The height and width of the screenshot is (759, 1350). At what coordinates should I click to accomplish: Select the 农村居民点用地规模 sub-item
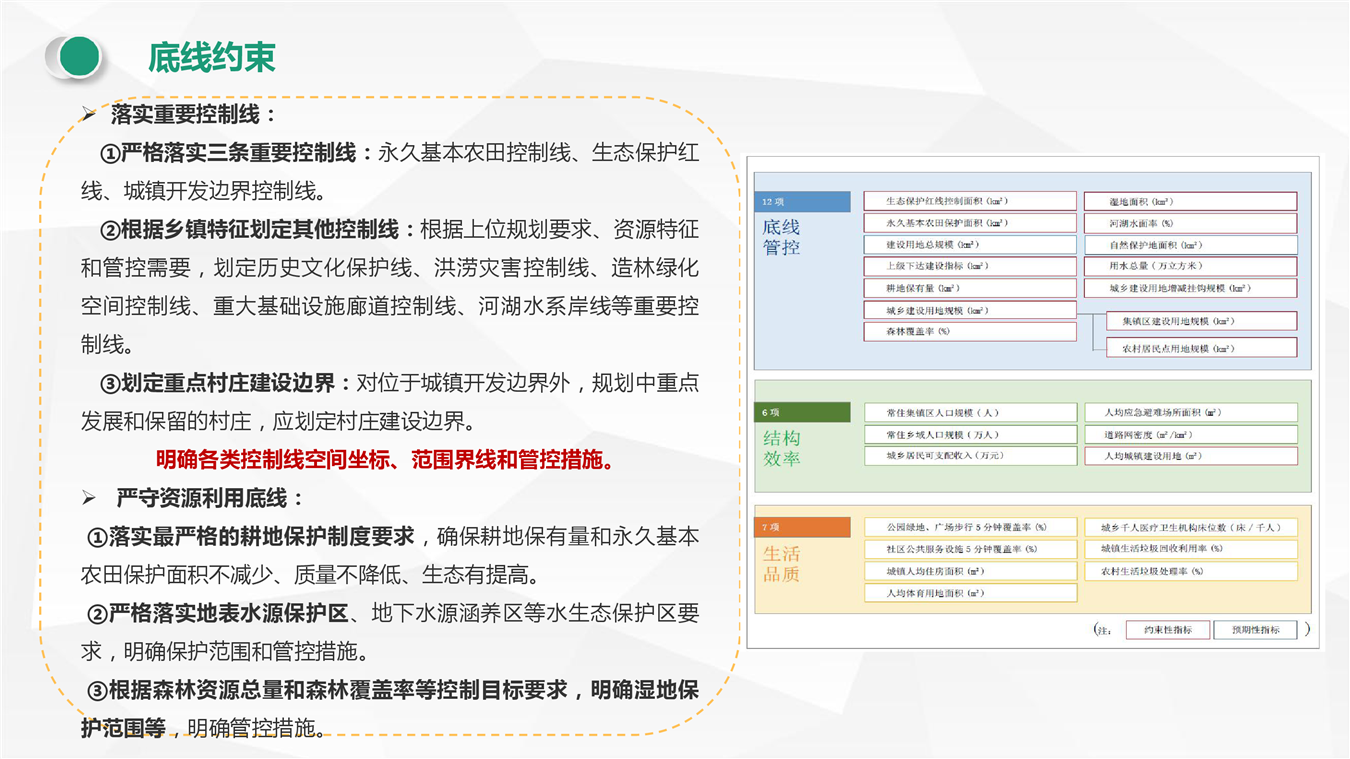pos(1201,349)
